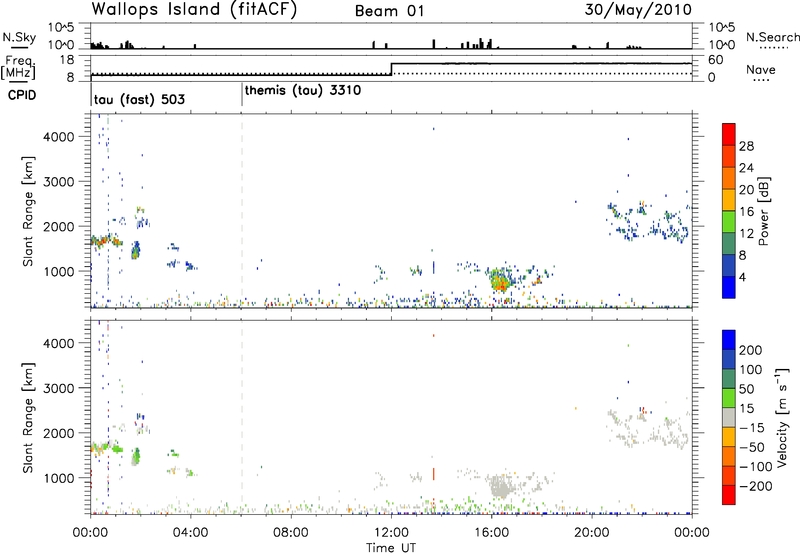Screen dimensions: 800x554
Task: Click the frequency step-up line at 12:00
Action: tap(391, 69)
